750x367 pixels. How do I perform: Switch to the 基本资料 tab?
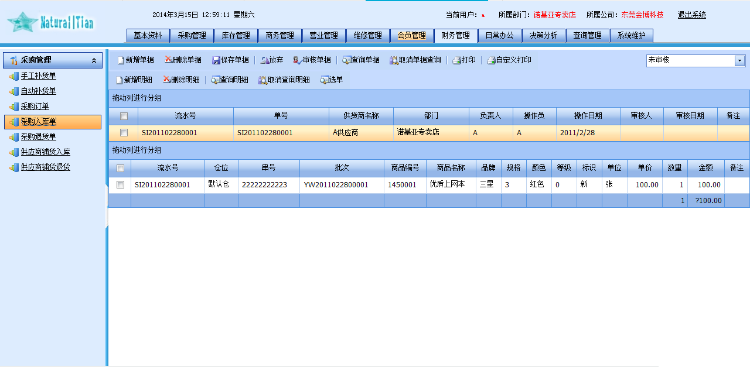(x=148, y=35)
